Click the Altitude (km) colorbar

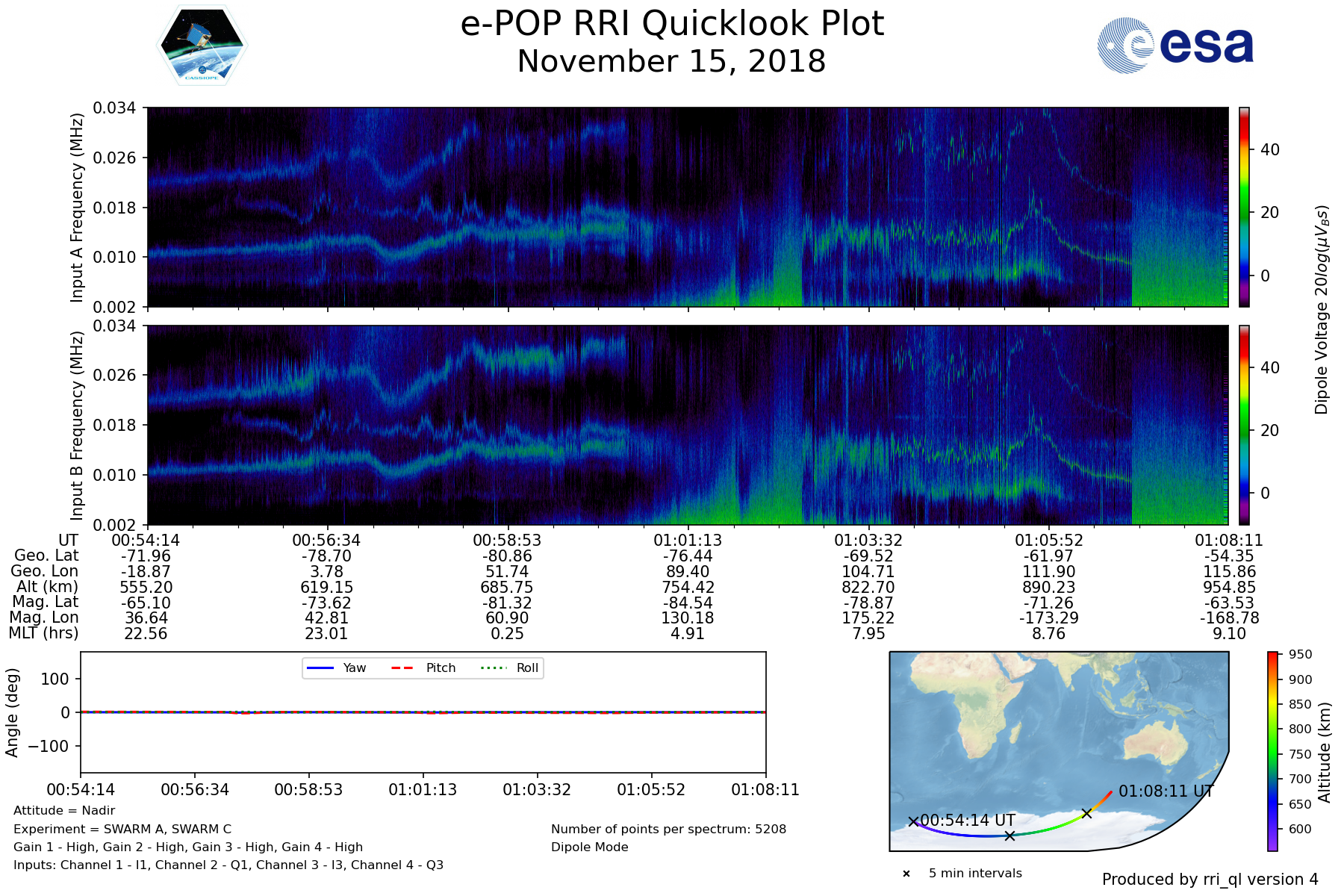pyautogui.click(x=1272, y=751)
